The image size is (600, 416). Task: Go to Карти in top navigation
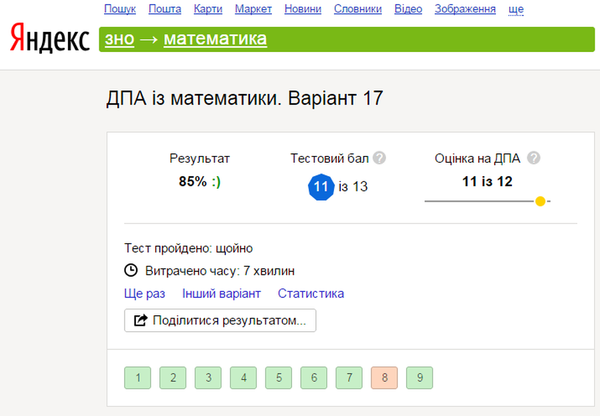pyautogui.click(x=208, y=9)
